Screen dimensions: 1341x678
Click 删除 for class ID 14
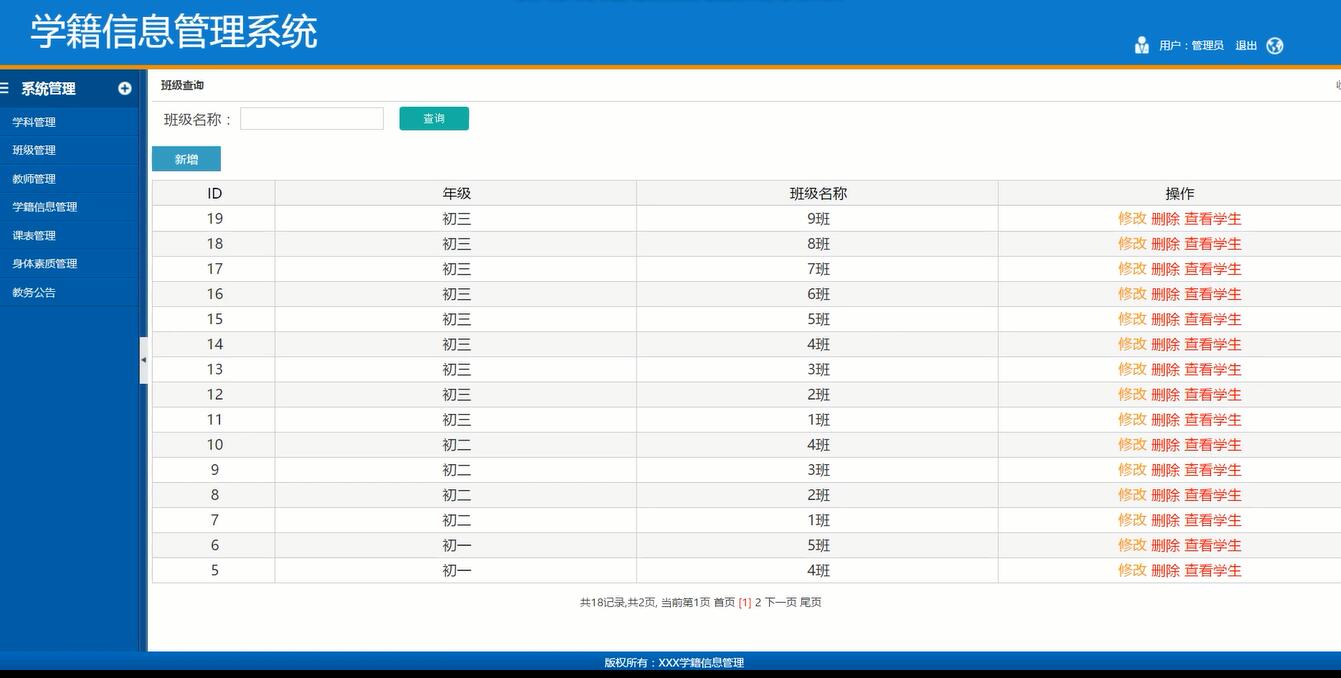click(1165, 344)
